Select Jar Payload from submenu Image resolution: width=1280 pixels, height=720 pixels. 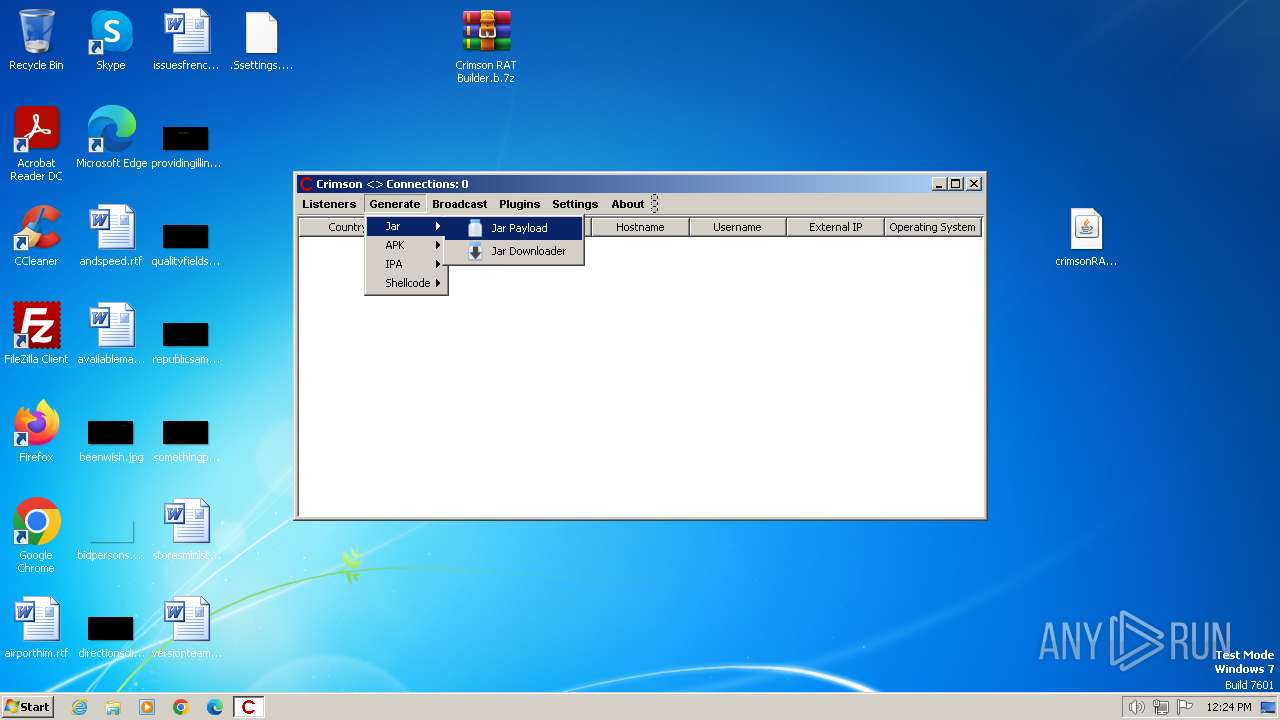click(513, 228)
